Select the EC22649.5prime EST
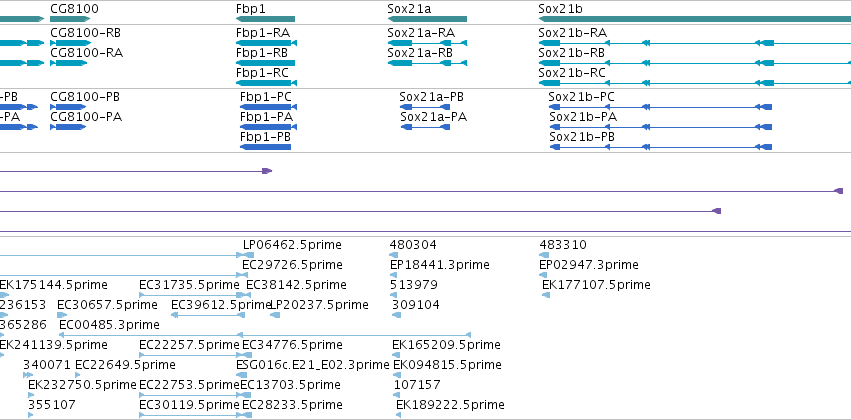Viewport: 851px width, 420px height. coord(78,375)
